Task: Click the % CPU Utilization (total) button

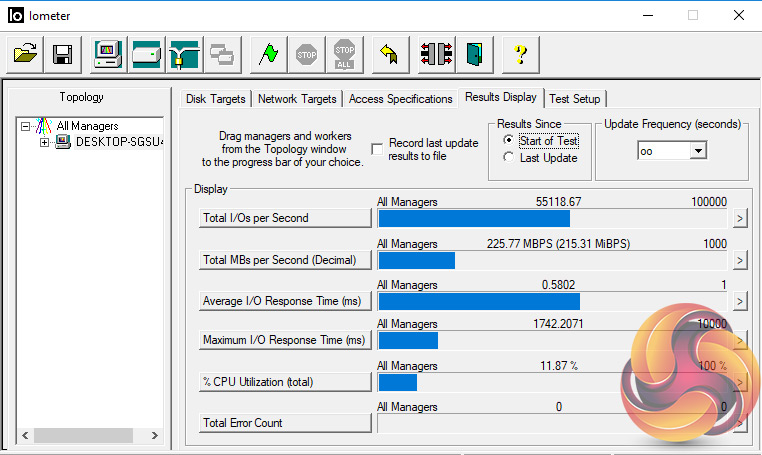Action: 285,382
